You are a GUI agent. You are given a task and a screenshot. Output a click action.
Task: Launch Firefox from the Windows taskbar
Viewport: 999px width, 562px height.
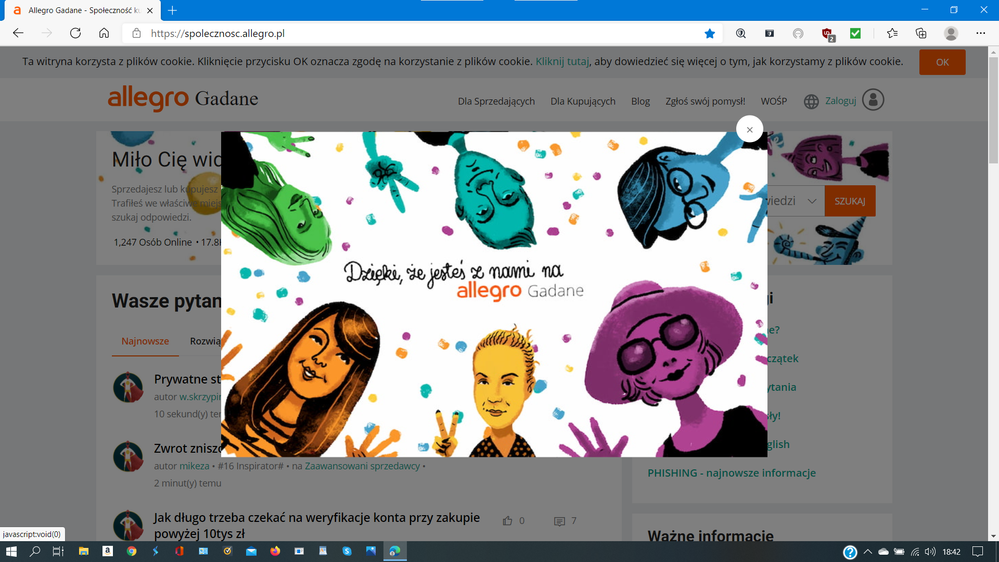[275, 551]
